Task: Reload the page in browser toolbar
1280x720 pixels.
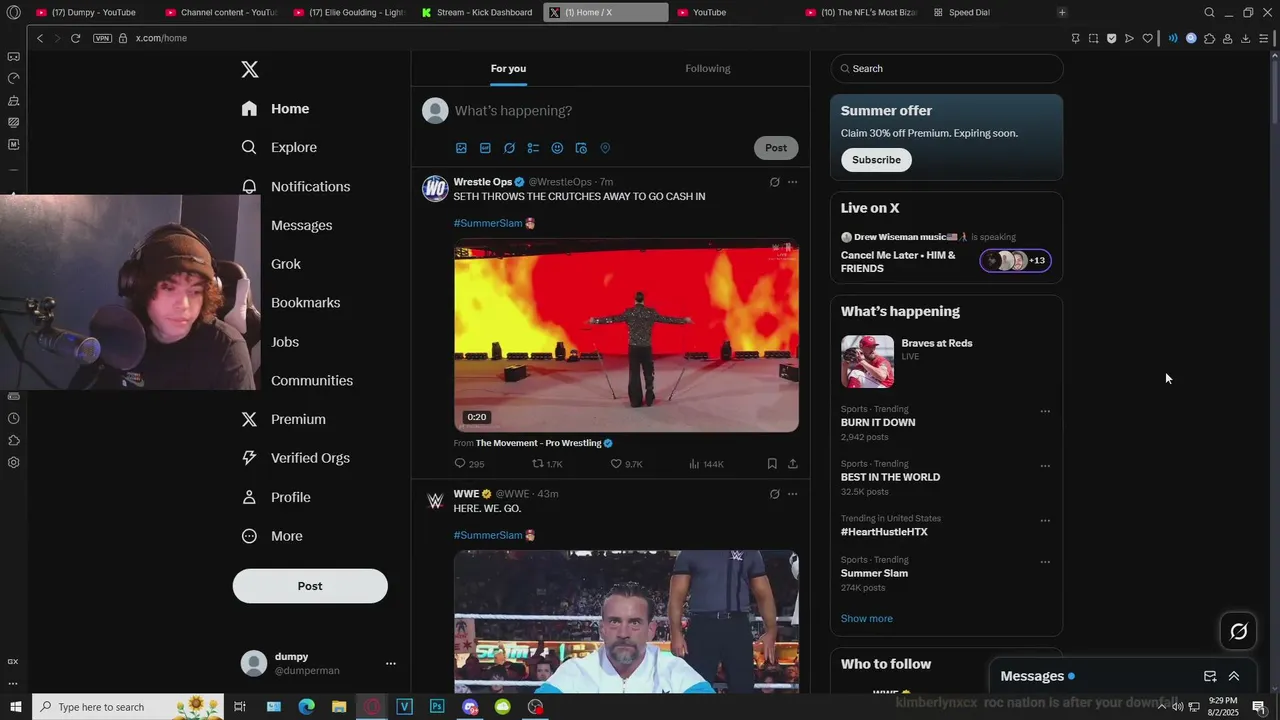Action: click(x=75, y=38)
